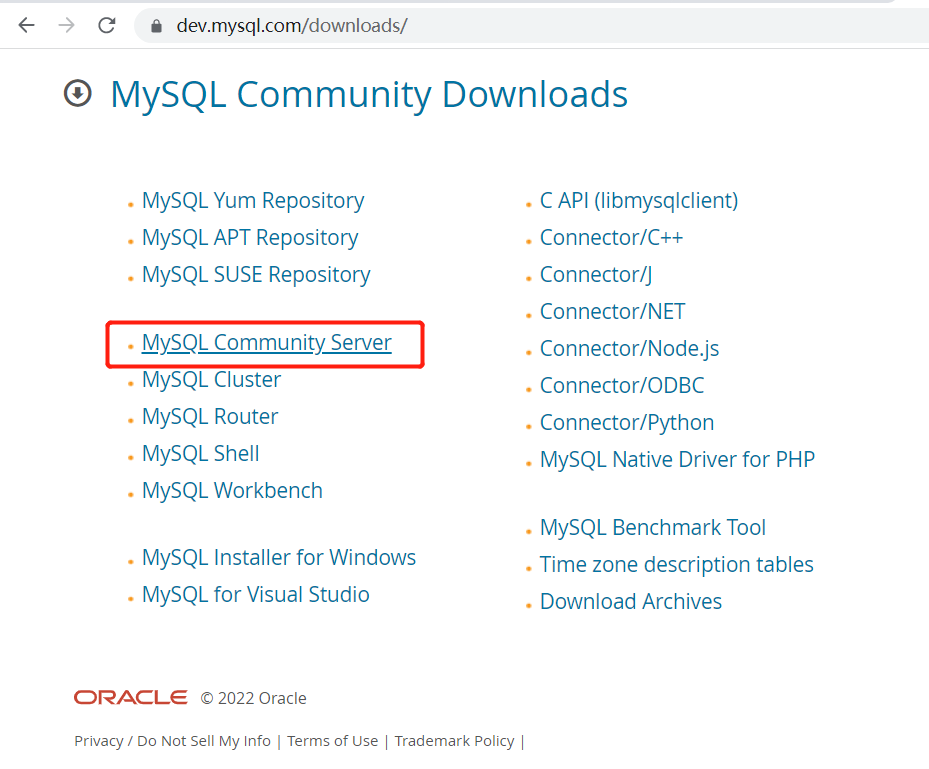Go to the MySQL Router downloads

pos(210,416)
